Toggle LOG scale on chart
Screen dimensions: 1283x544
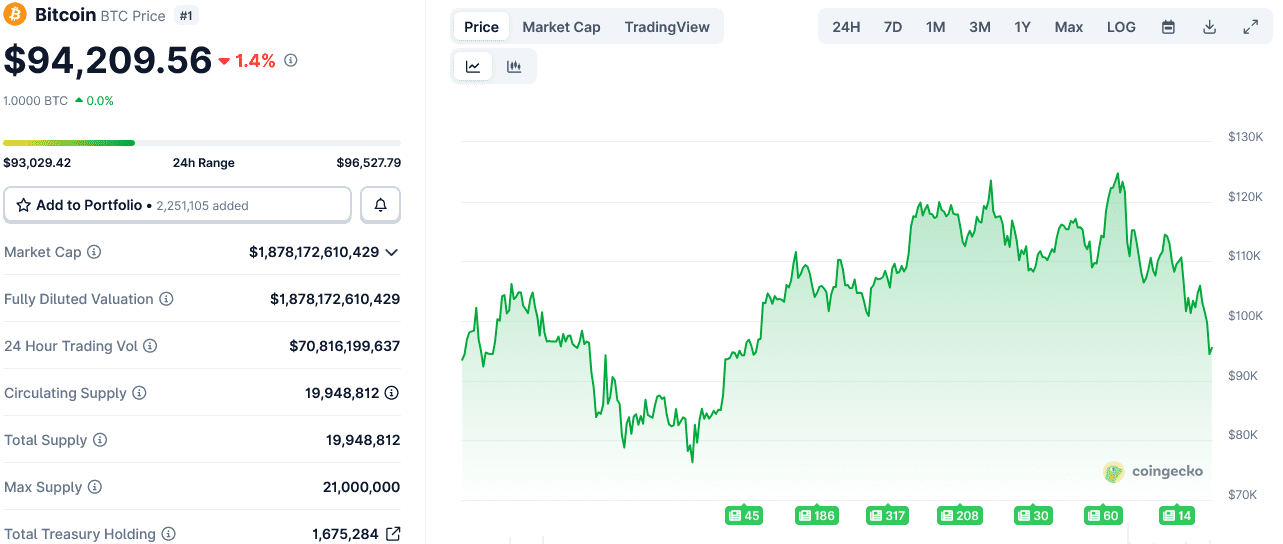point(1121,27)
